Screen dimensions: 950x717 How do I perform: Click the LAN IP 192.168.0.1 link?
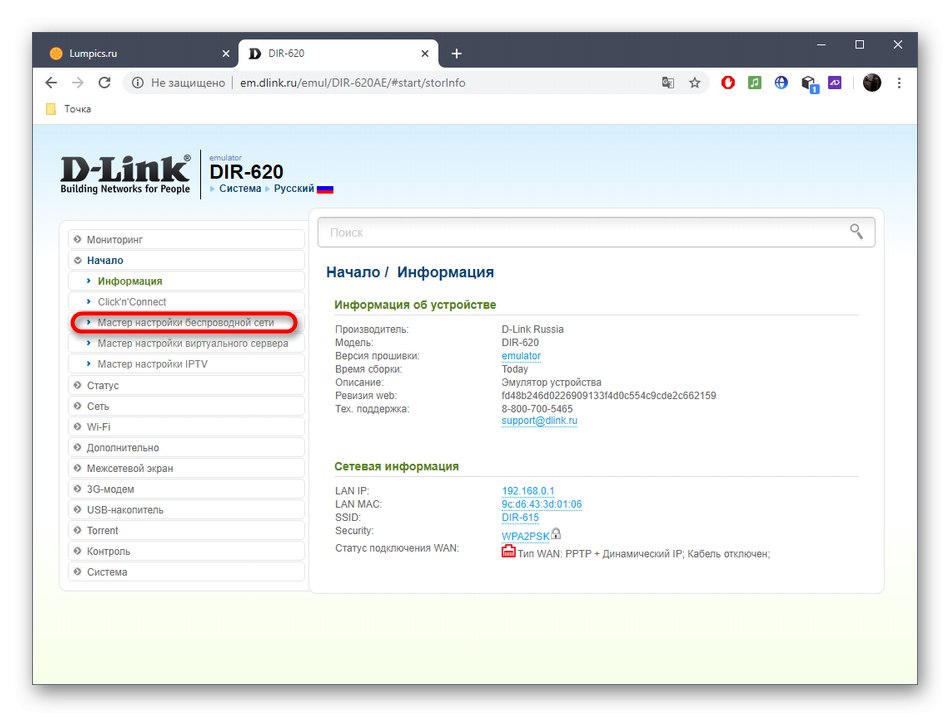tap(528, 491)
